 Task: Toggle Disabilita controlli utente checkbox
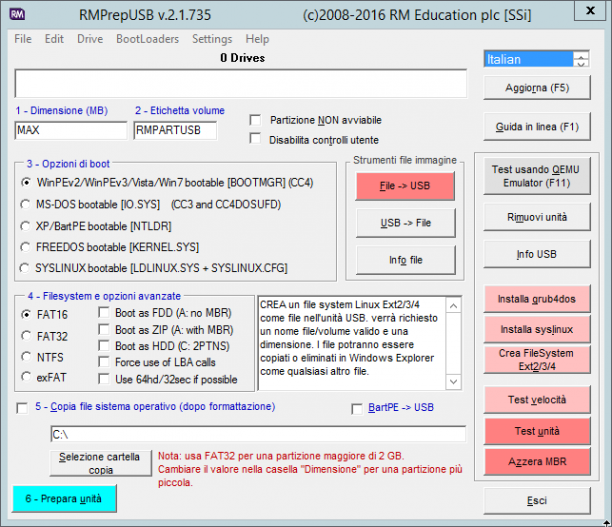pos(255,138)
